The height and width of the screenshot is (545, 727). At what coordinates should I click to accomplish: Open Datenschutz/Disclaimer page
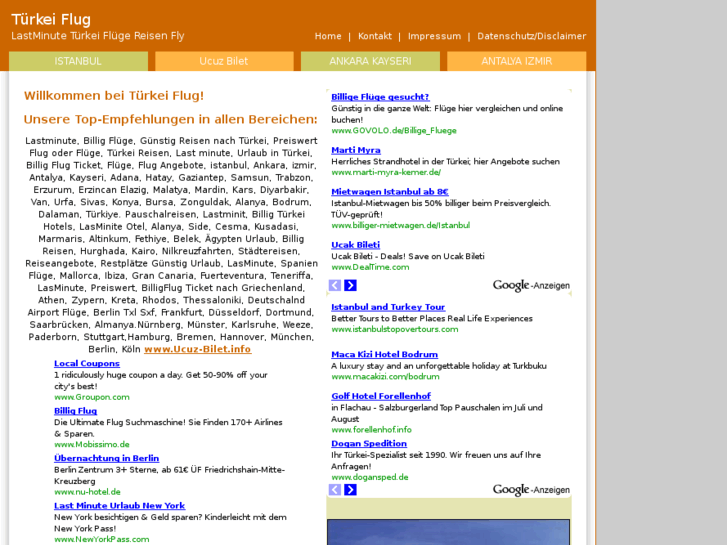pyautogui.click(x=532, y=36)
